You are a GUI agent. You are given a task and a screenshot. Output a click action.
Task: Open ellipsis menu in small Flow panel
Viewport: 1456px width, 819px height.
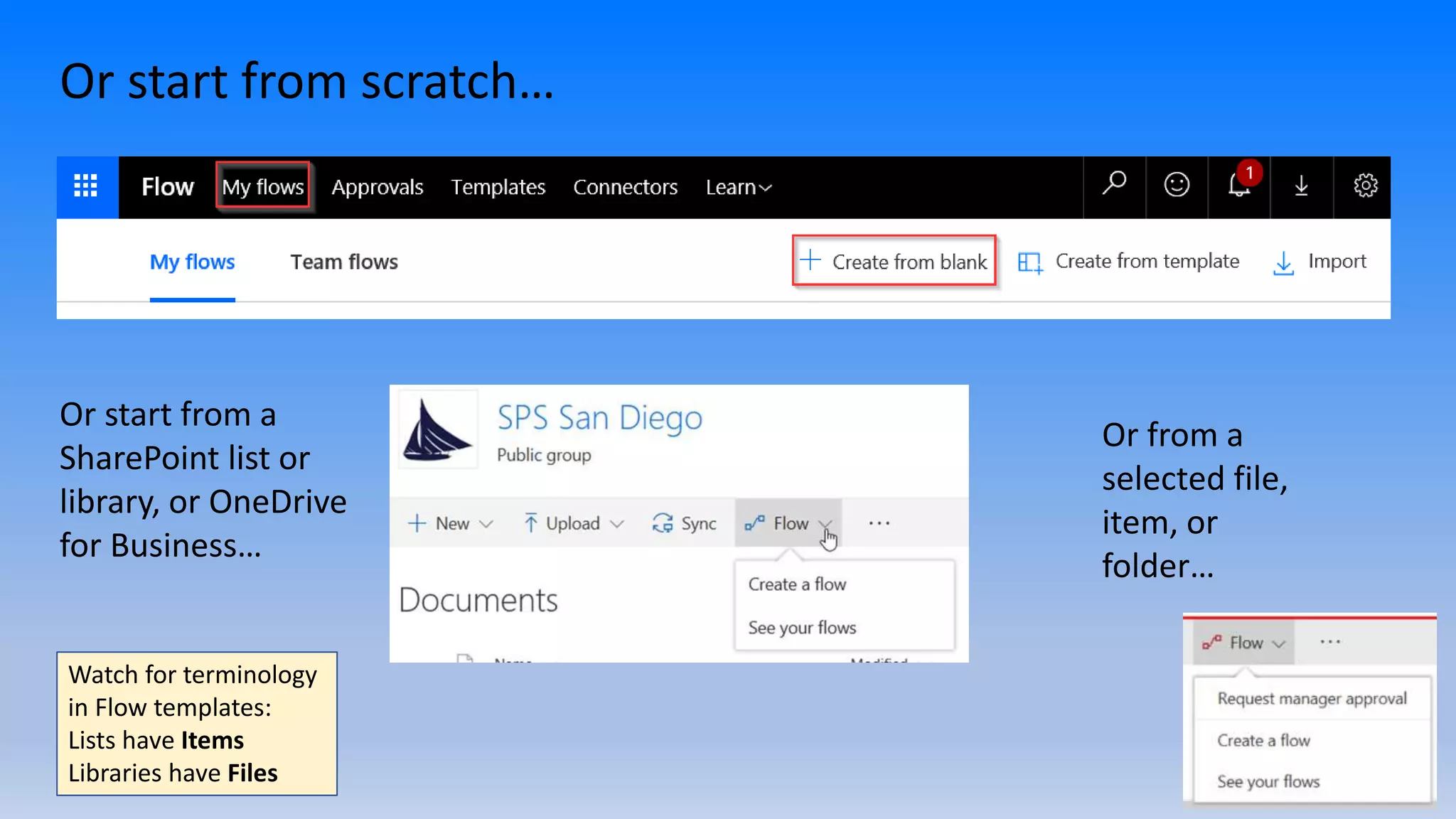(1330, 642)
